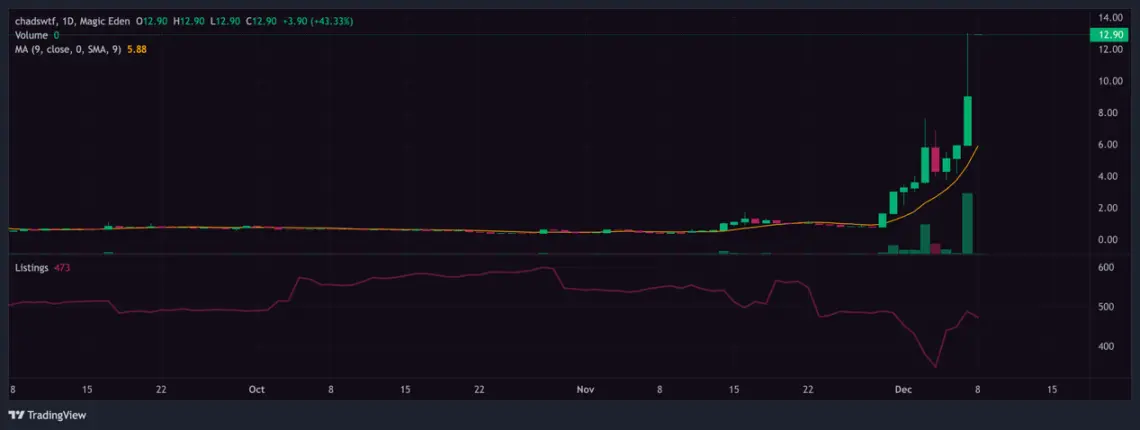
Task: Click the red candle in early December
Action: 936,159
